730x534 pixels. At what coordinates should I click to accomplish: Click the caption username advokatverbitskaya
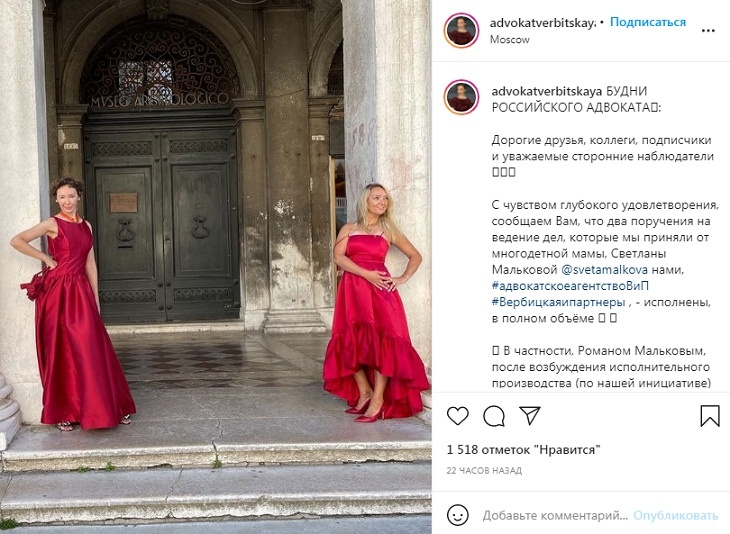(547, 91)
